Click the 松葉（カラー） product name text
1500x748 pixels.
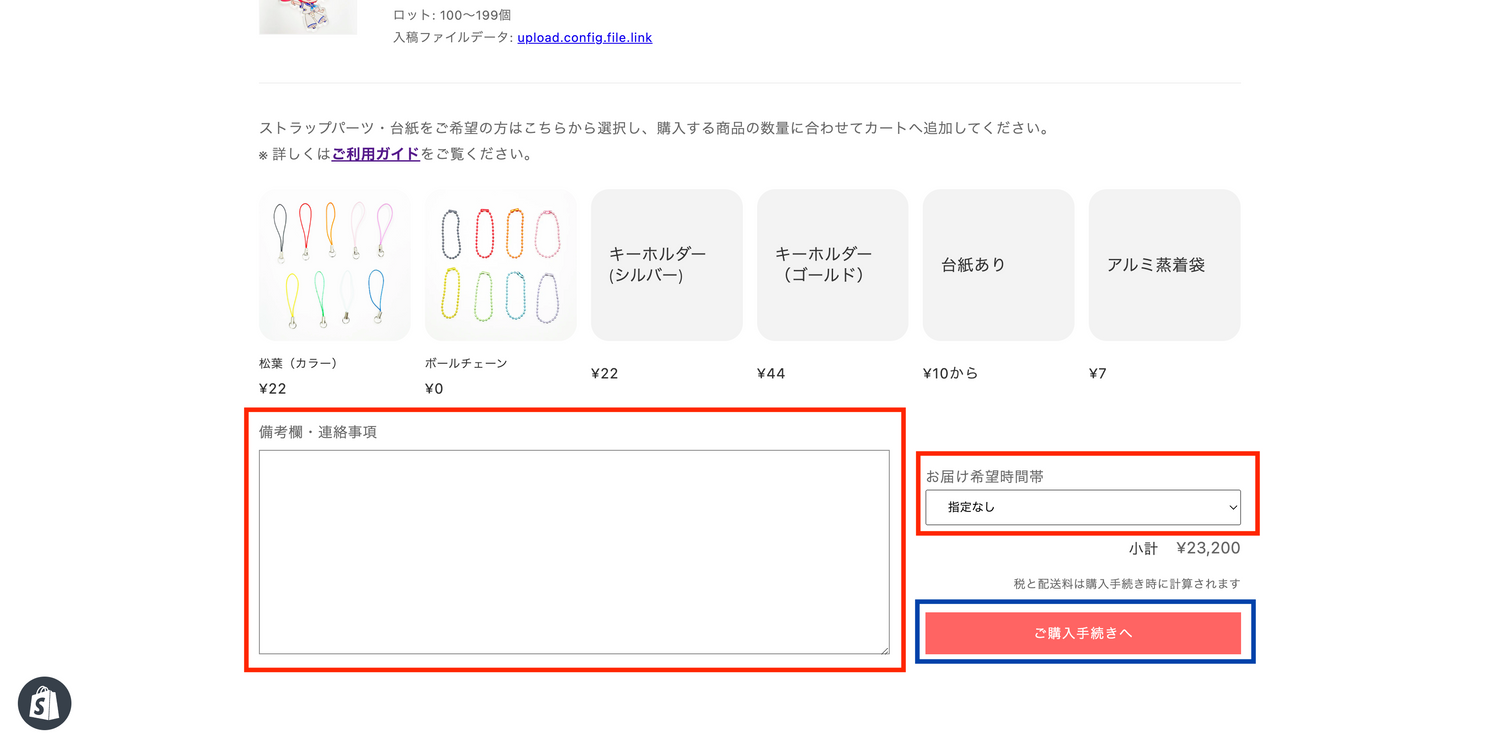coord(298,363)
